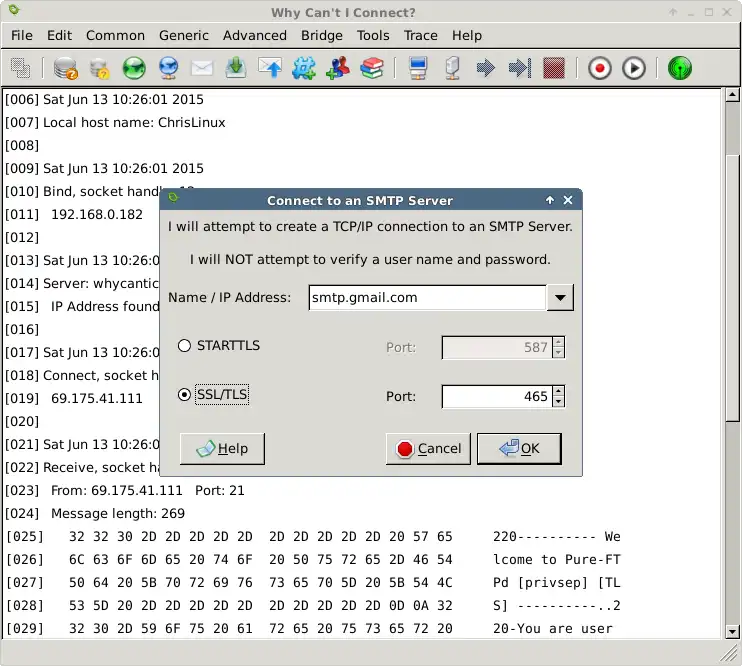Click up arrow on STARTTLS port 587
The image size is (742, 666).
[558, 342]
